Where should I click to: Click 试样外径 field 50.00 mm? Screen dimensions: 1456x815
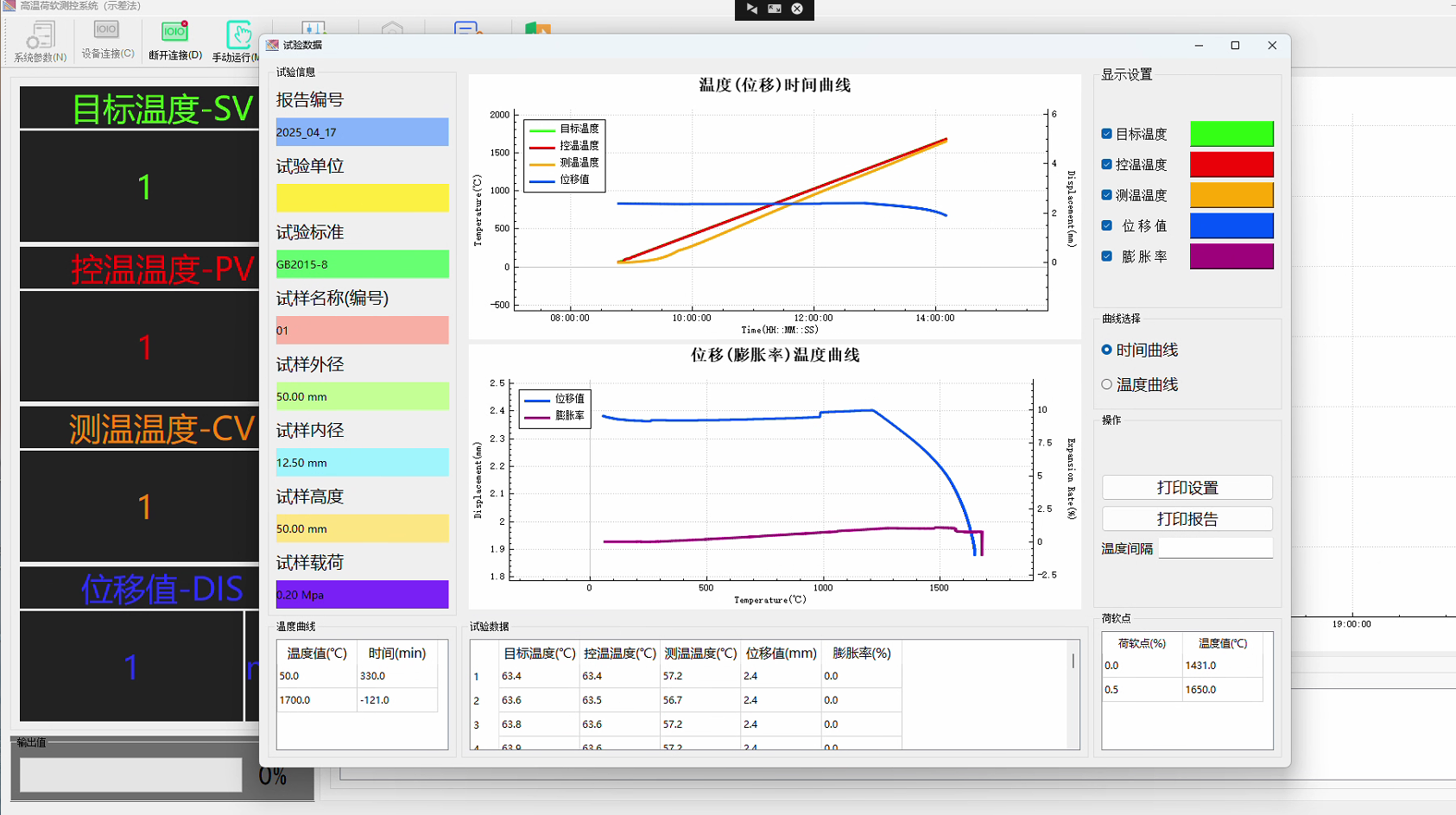[x=362, y=396]
